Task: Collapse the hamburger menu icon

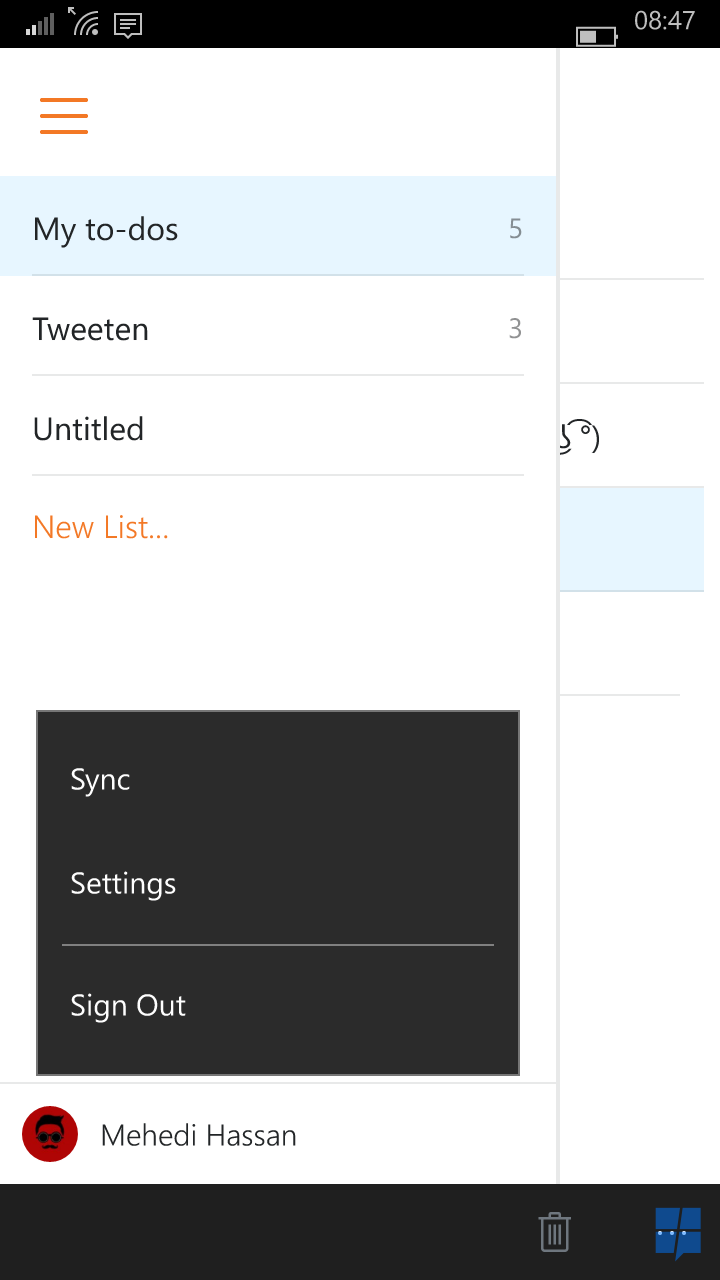Action: (64, 116)
